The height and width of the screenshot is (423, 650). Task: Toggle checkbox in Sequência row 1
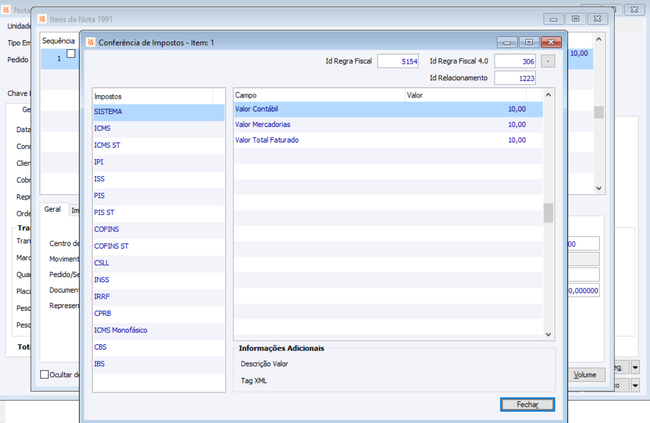(71, 53)
